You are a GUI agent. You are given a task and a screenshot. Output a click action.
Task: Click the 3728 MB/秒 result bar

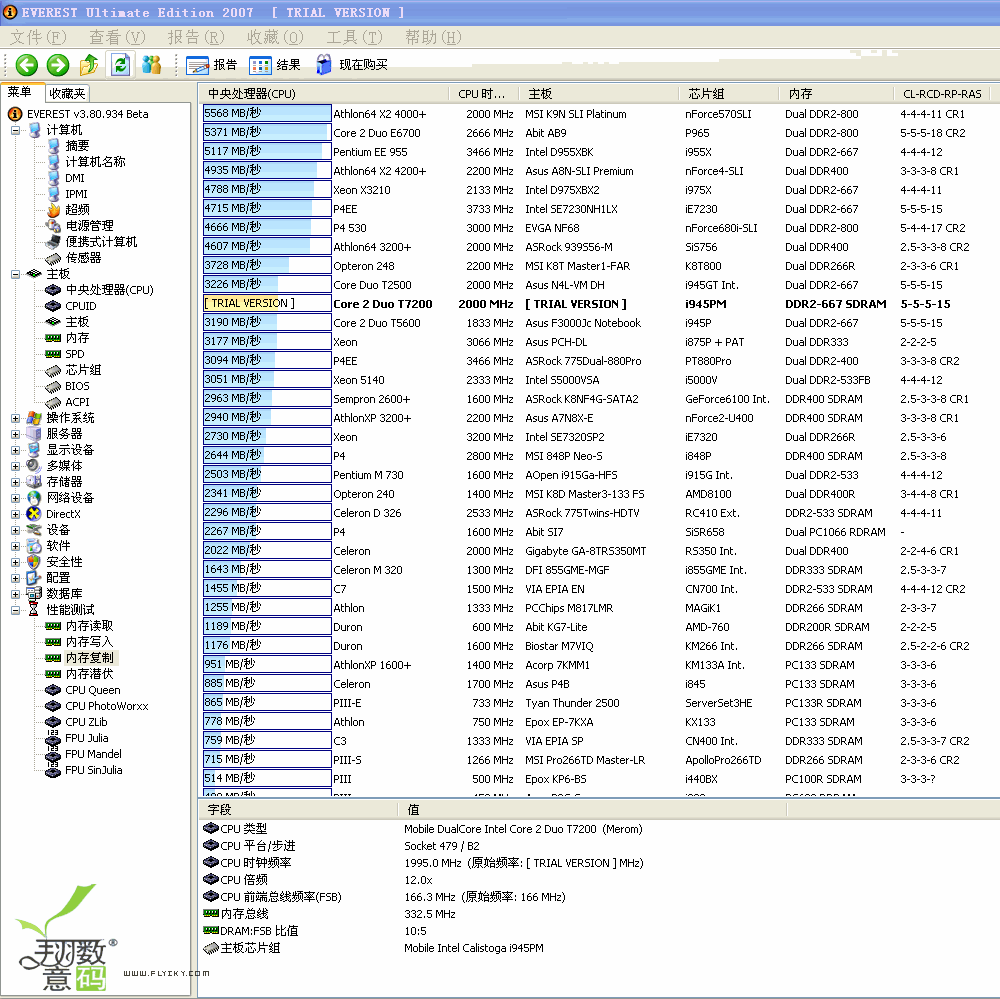pyautogui.click(x=267, y=265)
